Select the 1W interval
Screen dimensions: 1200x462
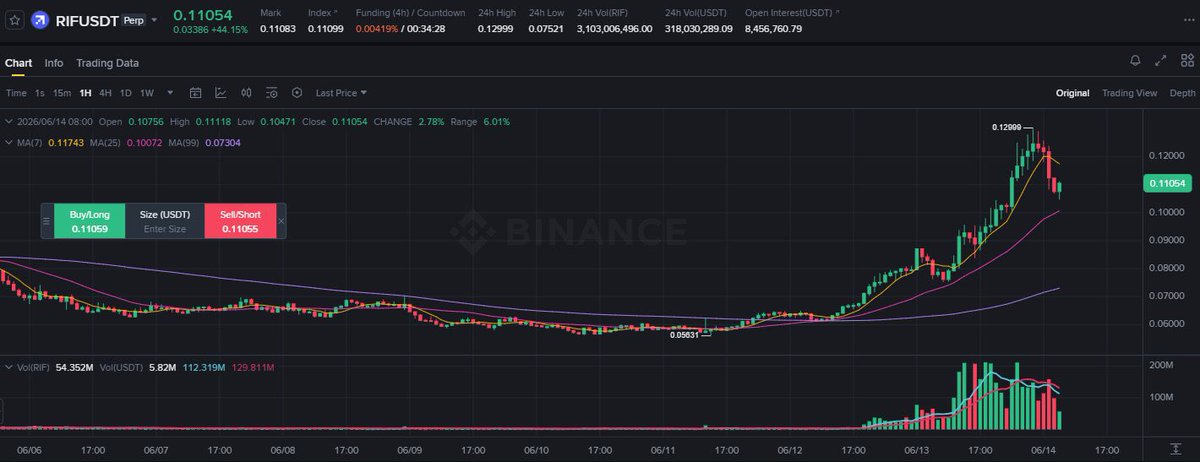pos(147,93)
